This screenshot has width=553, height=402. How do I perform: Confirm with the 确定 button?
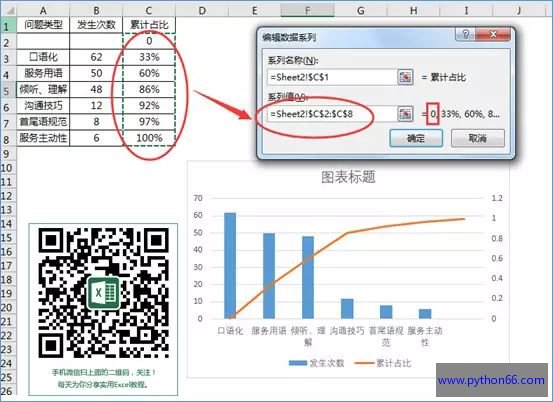(416, 138)
